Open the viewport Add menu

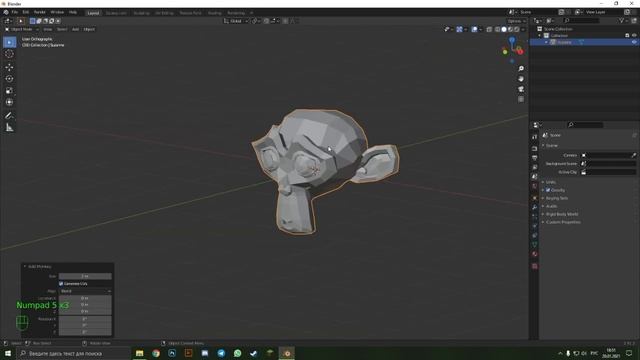75,29
